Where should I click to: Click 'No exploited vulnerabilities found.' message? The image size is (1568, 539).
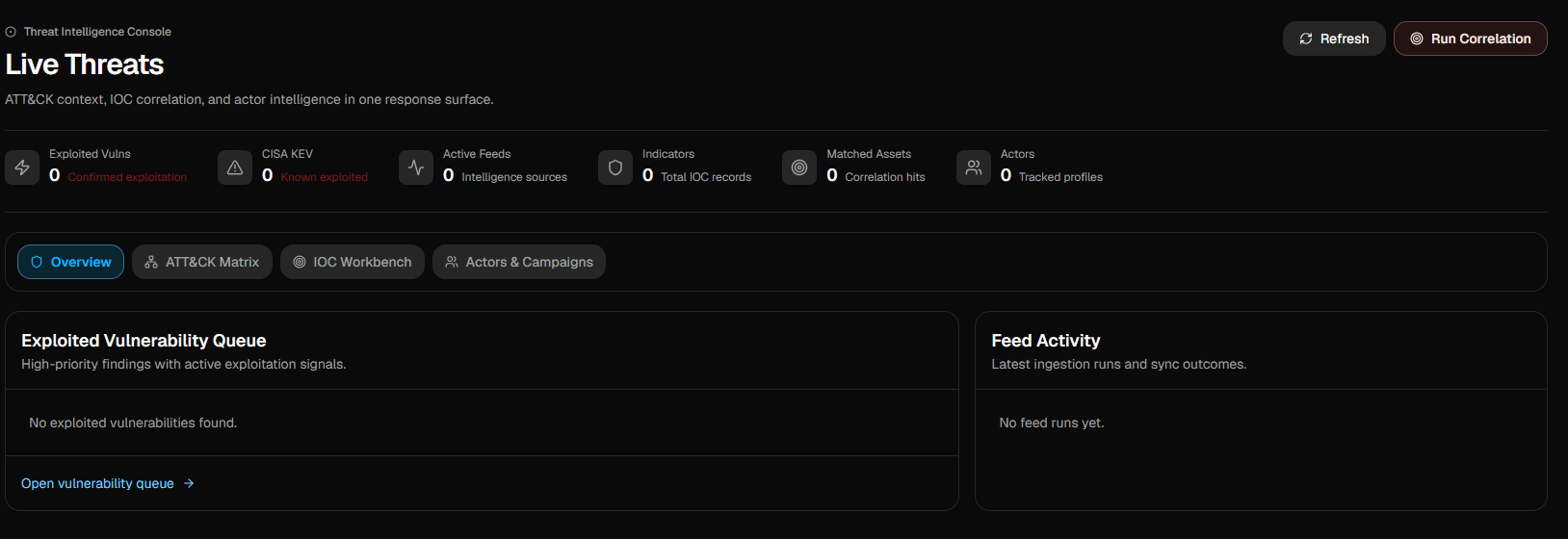coord(133,423)
